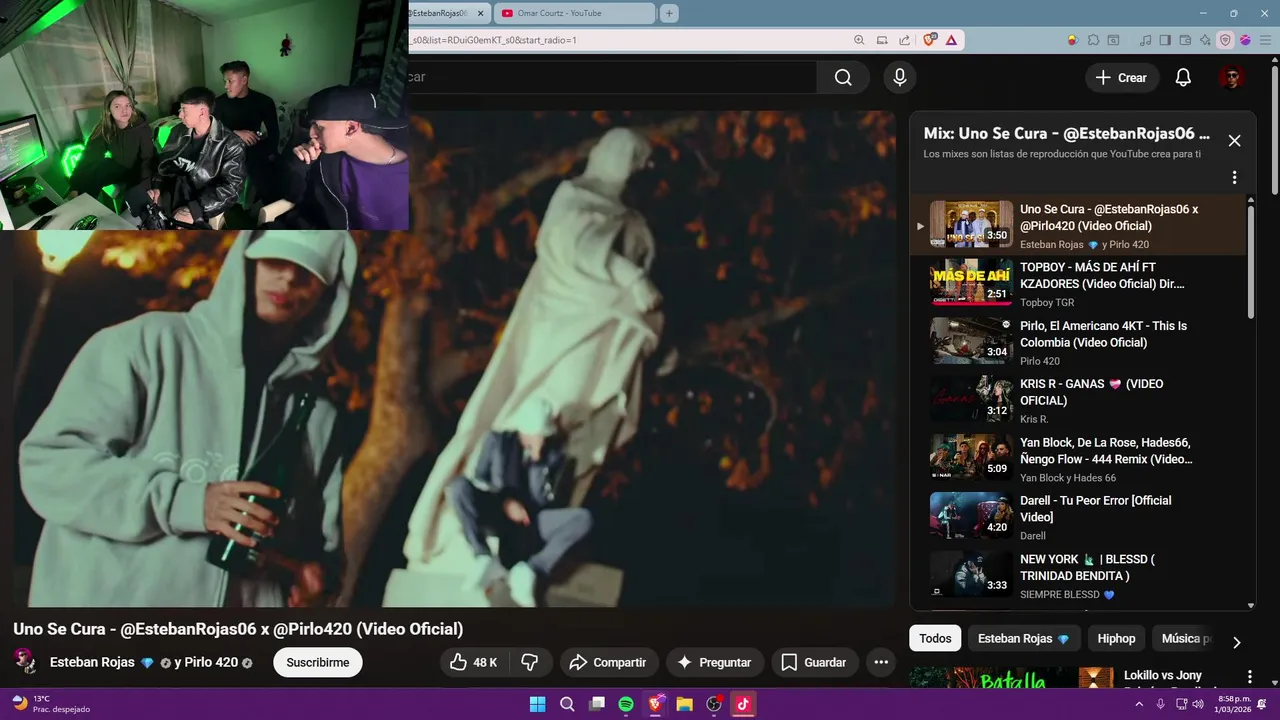Click the YouTube search input field
This screenshot has width=1280, height=720.
[612, 77]
